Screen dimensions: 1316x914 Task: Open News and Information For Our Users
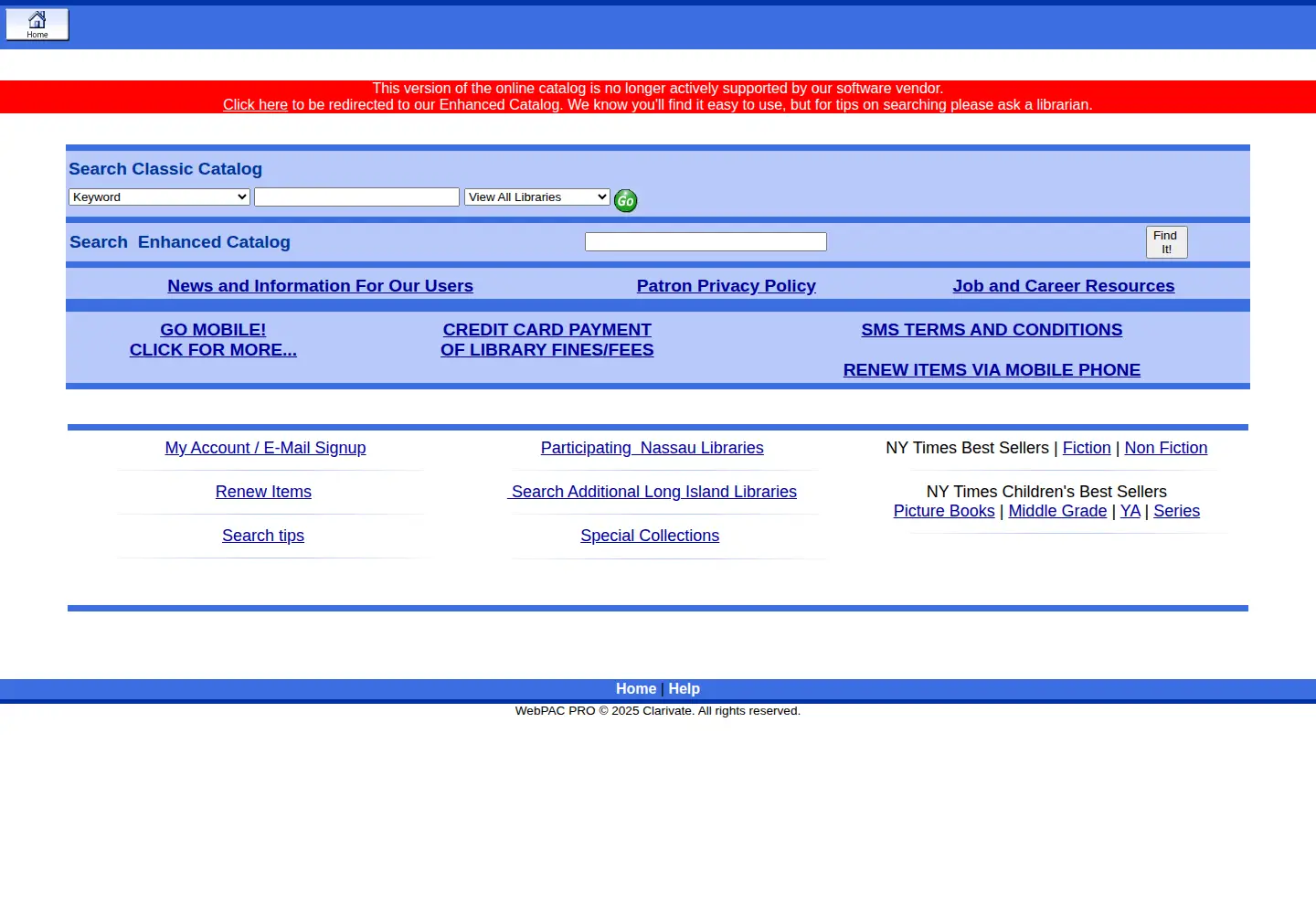tap(321, 286)
